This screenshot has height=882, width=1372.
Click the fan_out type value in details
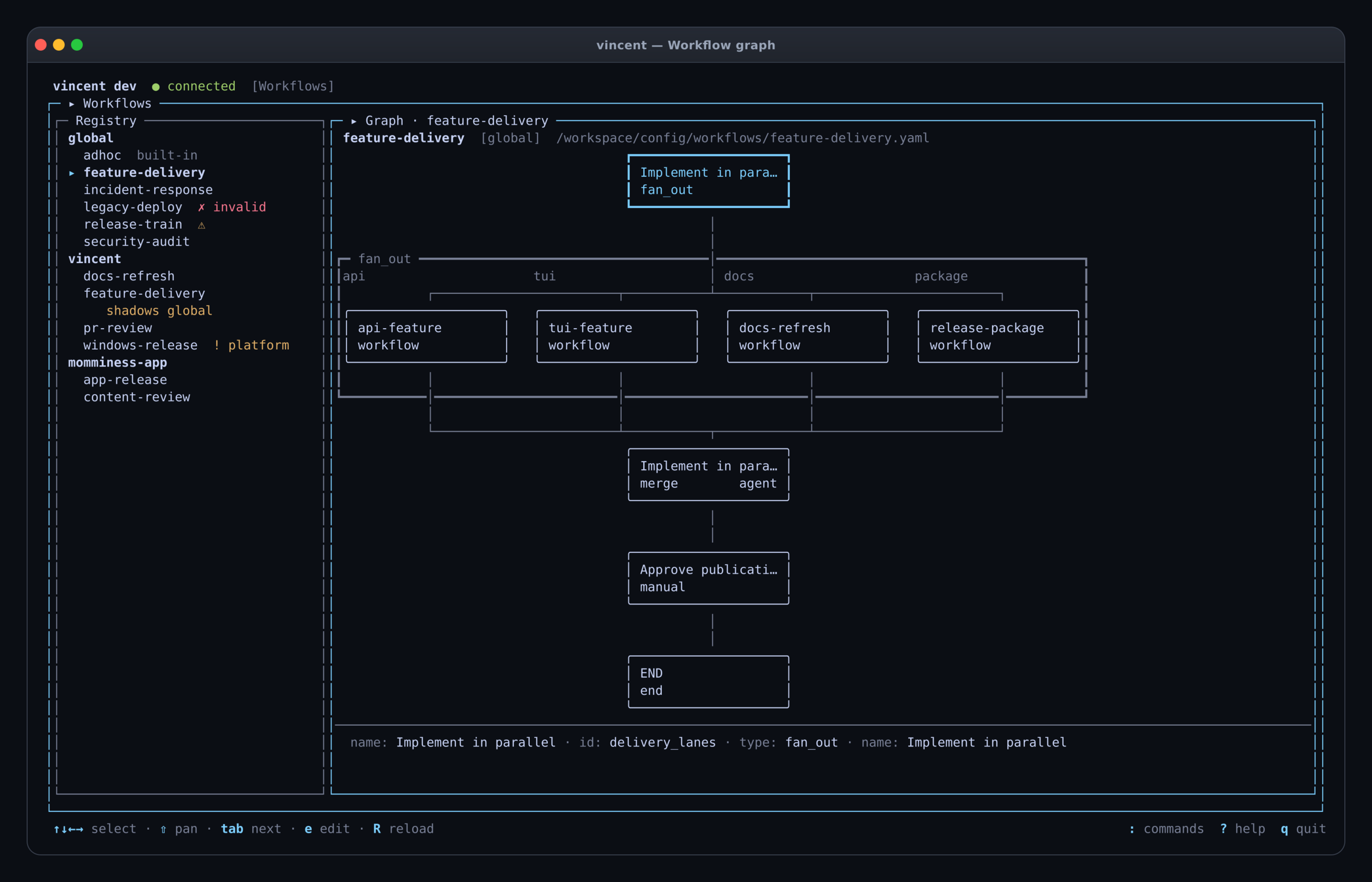(811, 742)
